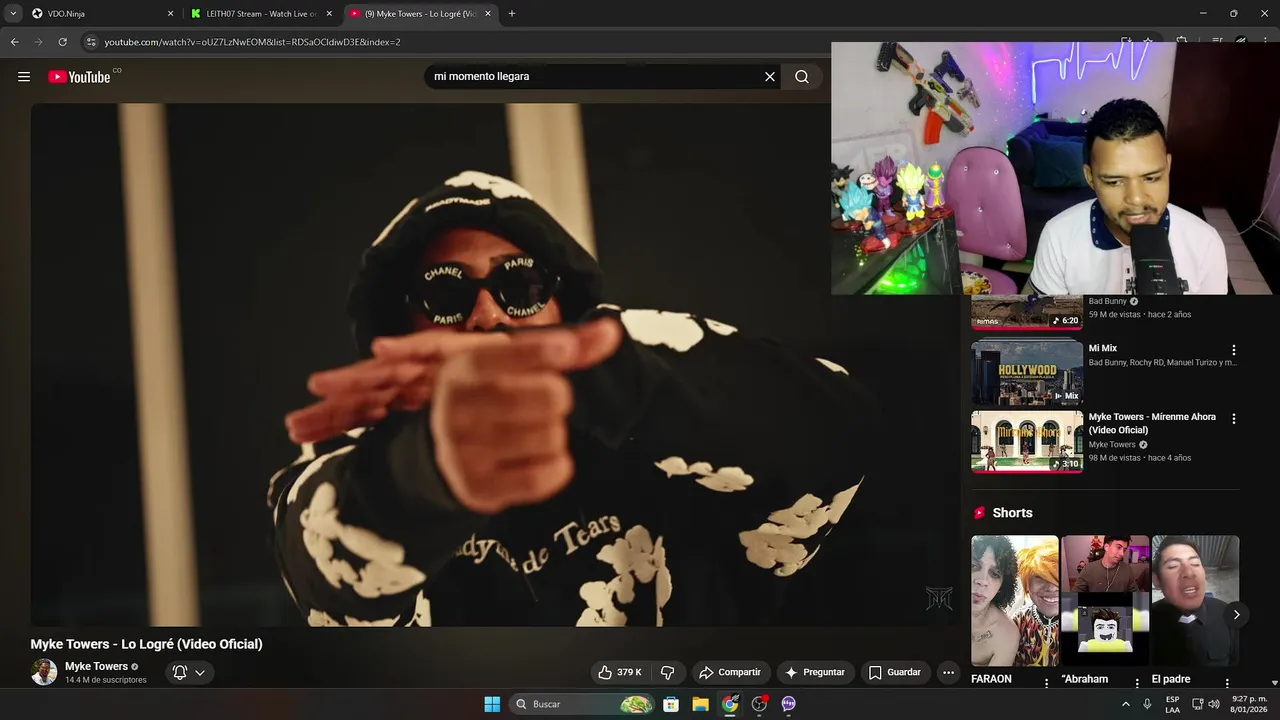The width and height of the screenshot is (1280, 720).
Task: Clear the search box text
Action: click(770, 77)
